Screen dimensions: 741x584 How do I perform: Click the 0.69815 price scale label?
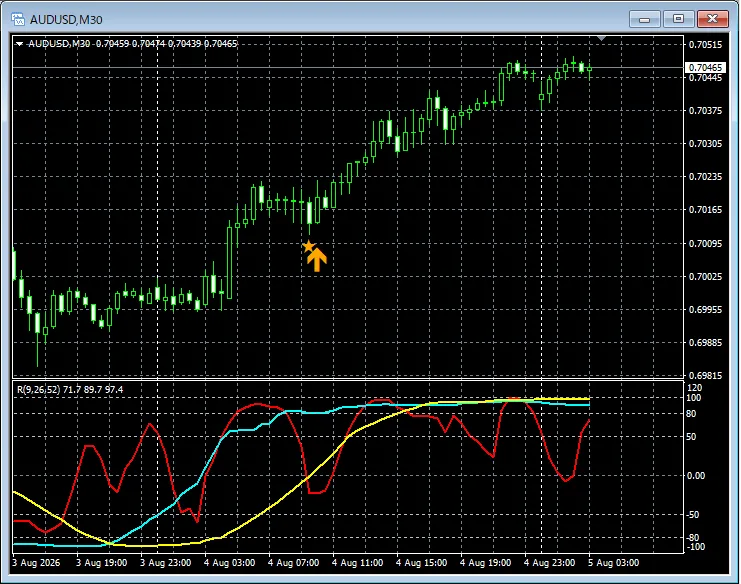[706, 376]
